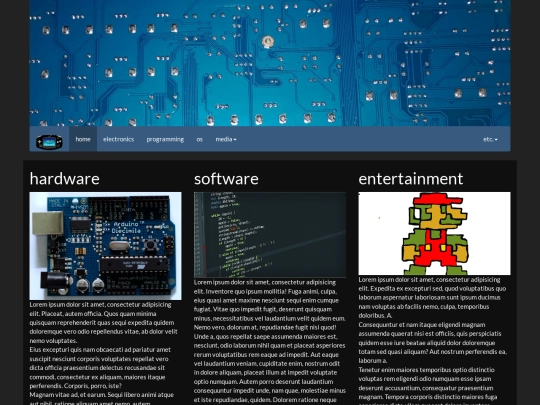Select the os nav link

(200, 139)
